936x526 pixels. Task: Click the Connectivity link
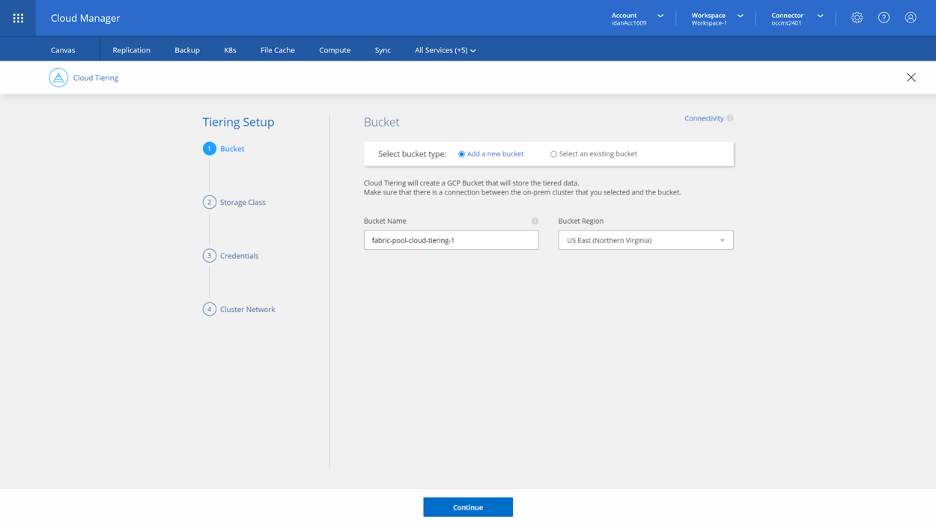click(703, 119)
